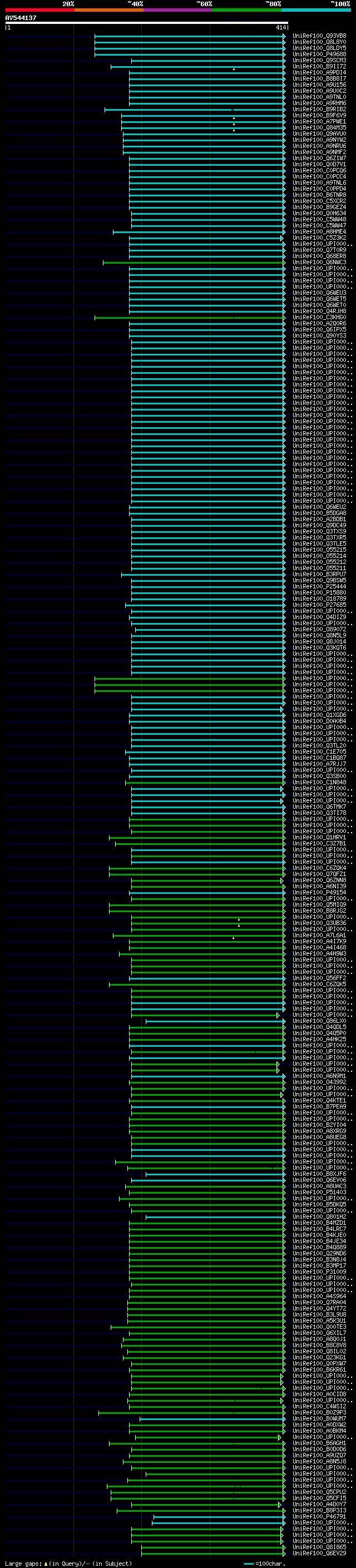
Task: Select label UniRef100_B9F6V9
Action: coord(319,116)
